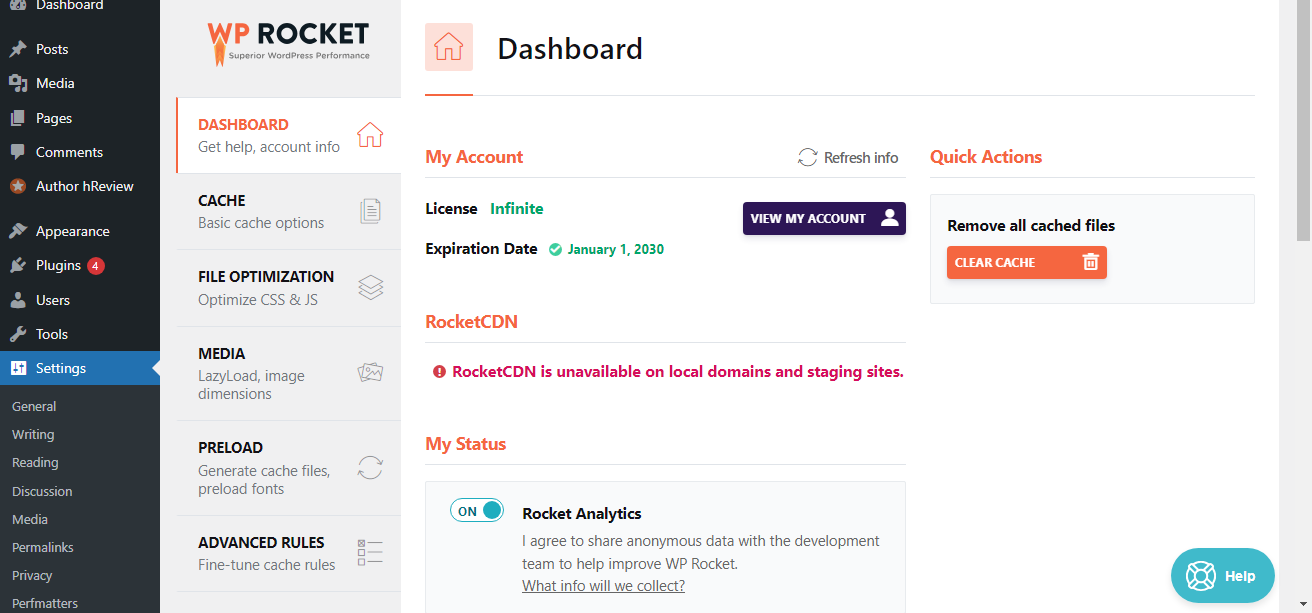The height and width of the screenshot is (613, 1312).
Task: Click the Media images icon in WP Rocket
Action: coord(370,373)
